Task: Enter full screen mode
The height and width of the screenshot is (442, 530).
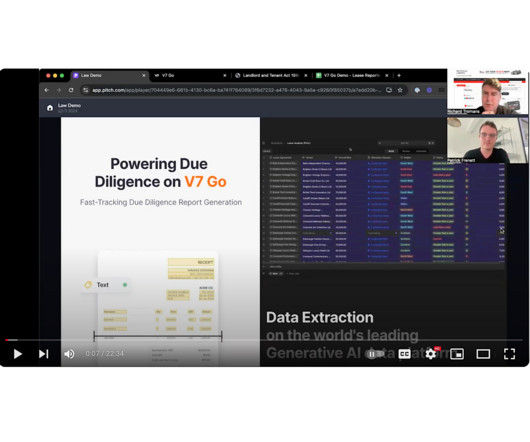Action: click(509, 354)
